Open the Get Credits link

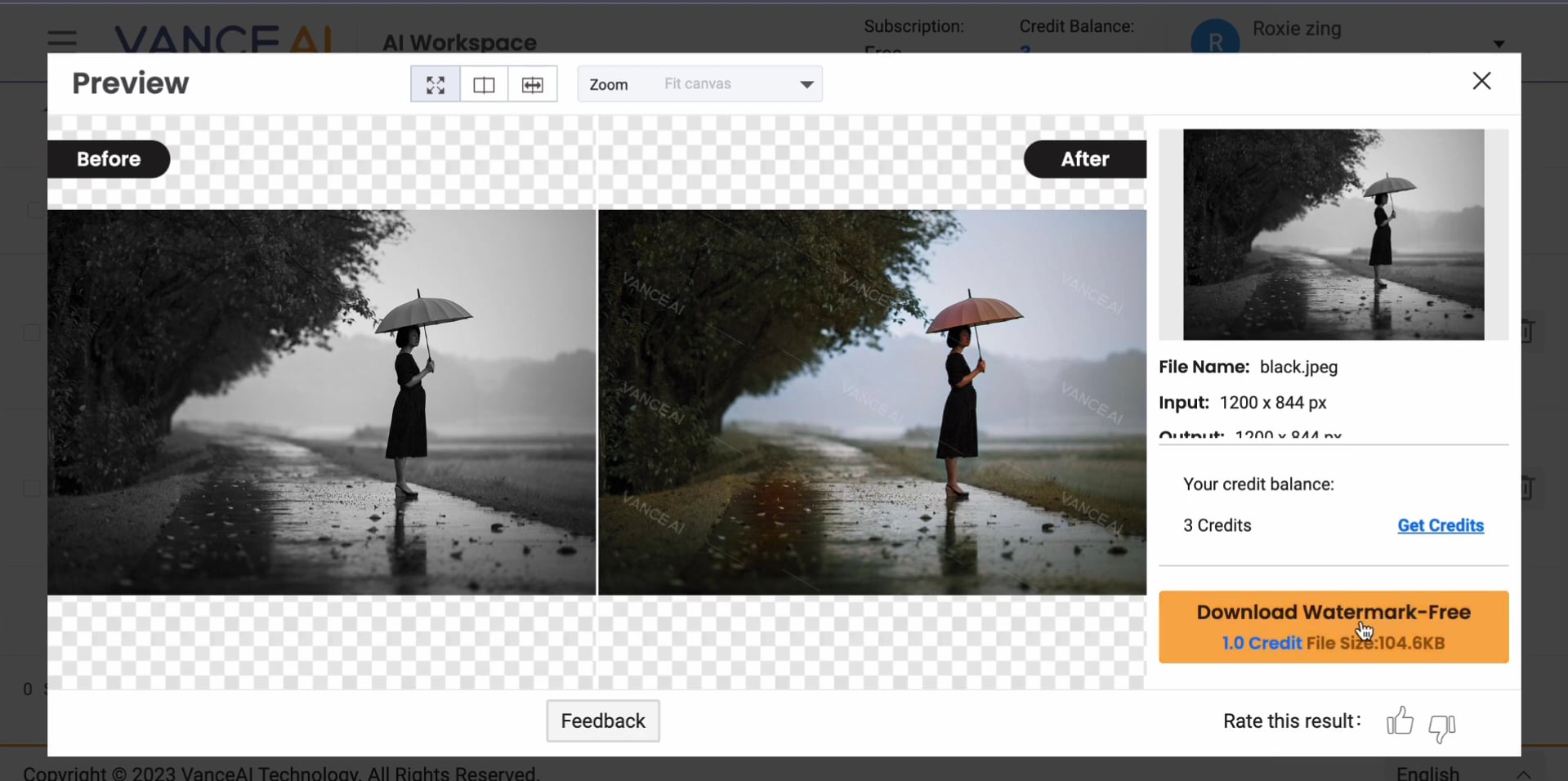pyautogui.click(x=1441, y=525)
